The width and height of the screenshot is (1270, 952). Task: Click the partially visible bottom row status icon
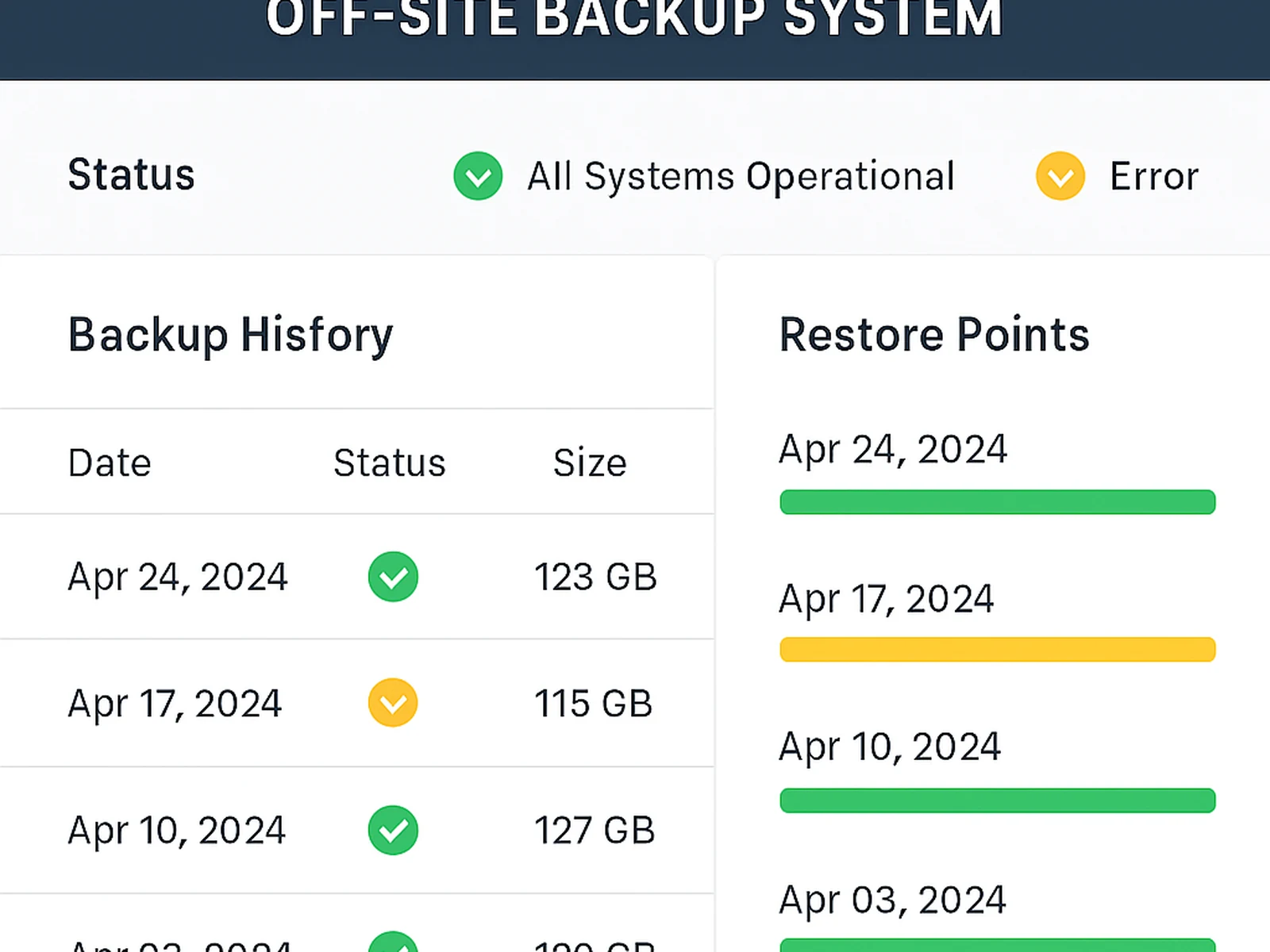pos(393,944)
